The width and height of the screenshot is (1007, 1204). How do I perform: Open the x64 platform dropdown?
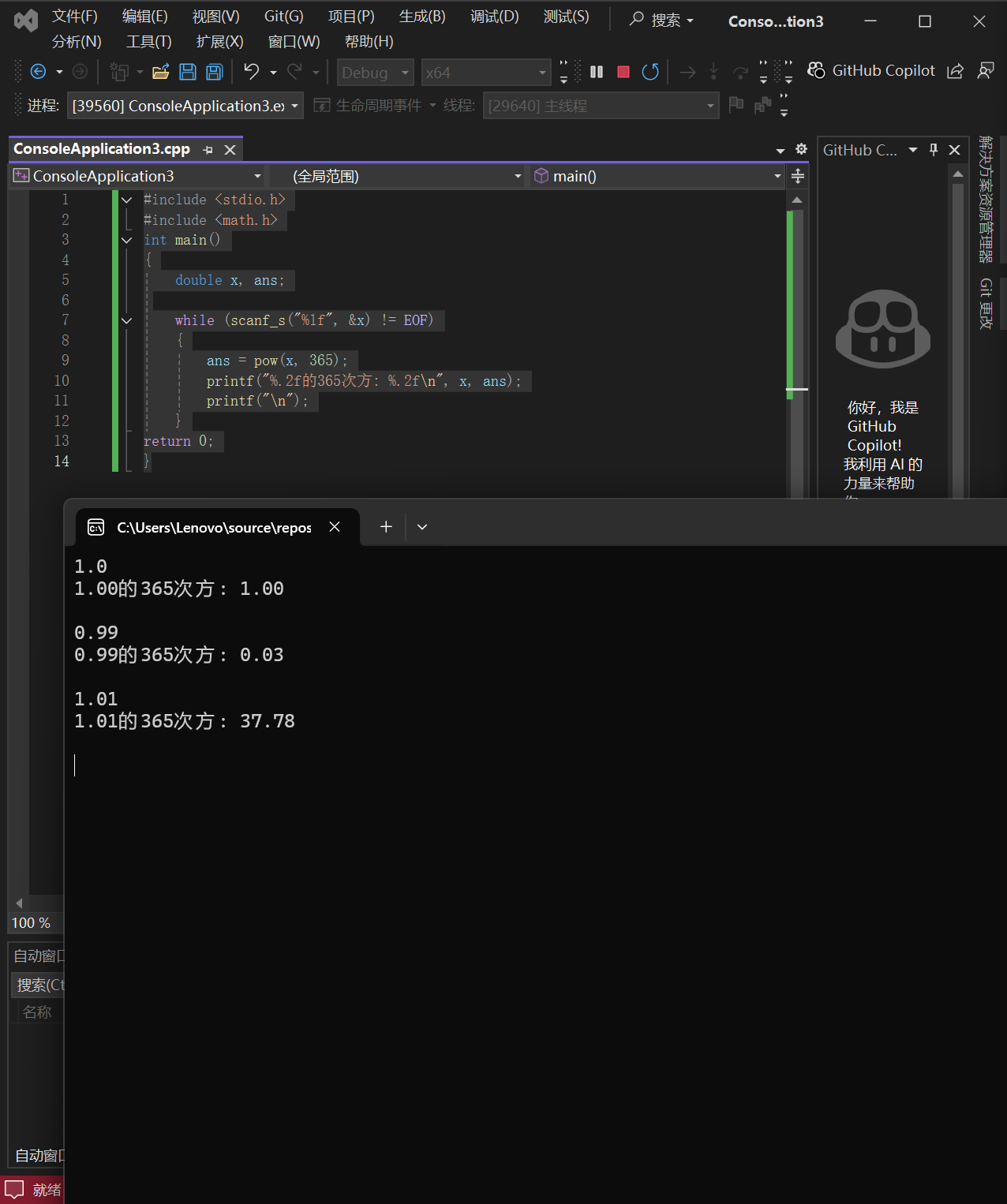click(485, 73)
